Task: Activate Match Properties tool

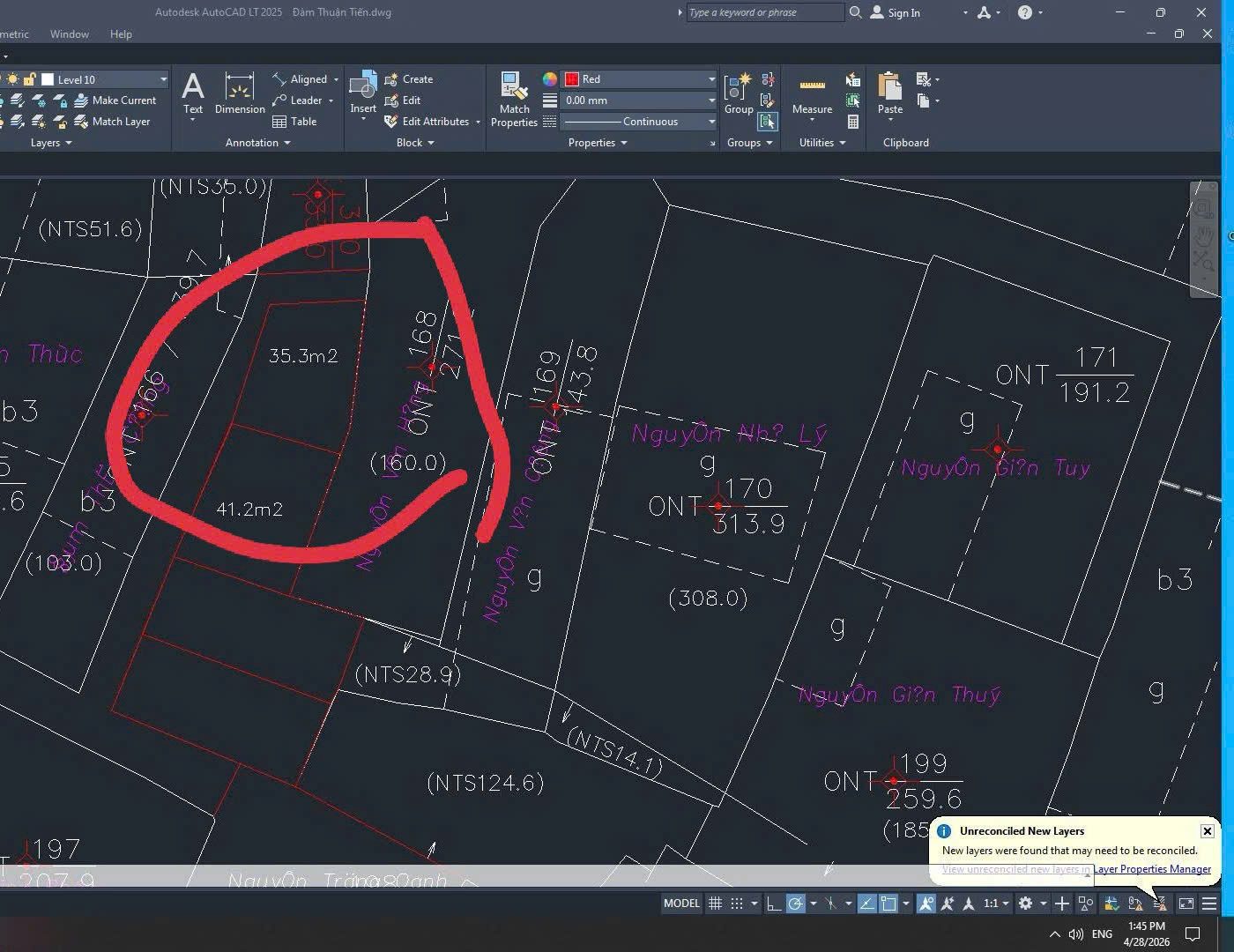Action: click(514, 99)
